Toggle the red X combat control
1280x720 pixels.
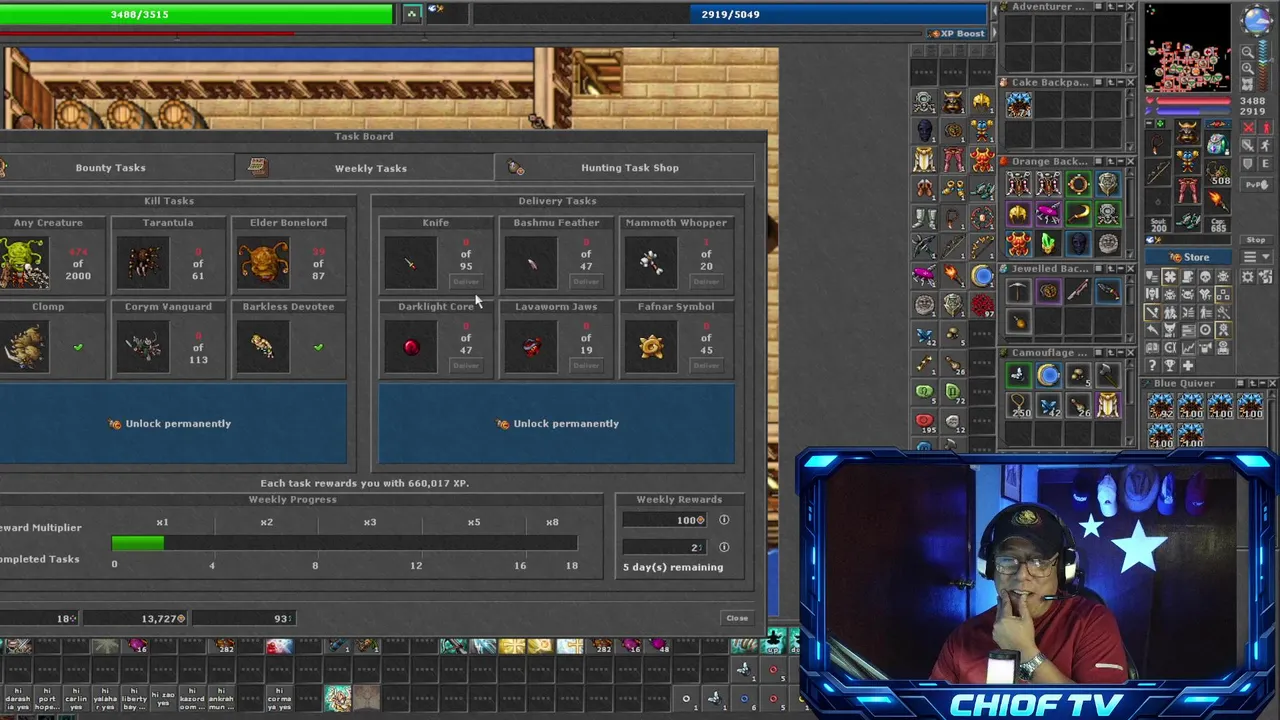point(1249,127)
